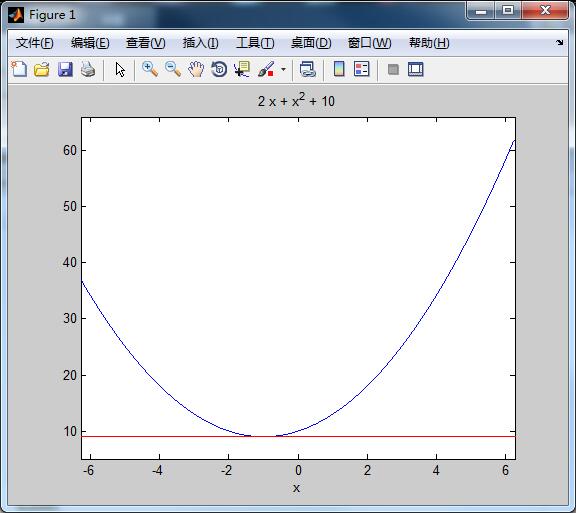
Task: Turn on the Data Cursor tool
Action: click(x=242, y=69)
